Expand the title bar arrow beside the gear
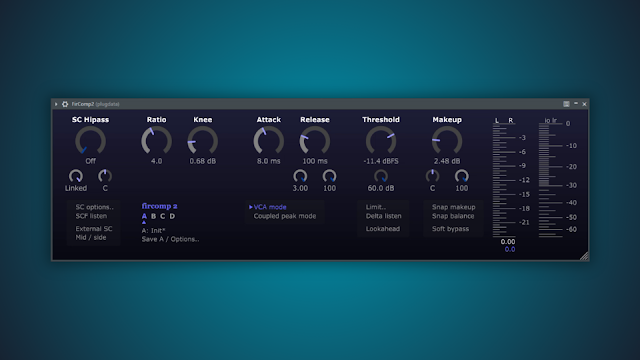Image resolution: width=640 pixels, height=360 pixels. [56, 104]
